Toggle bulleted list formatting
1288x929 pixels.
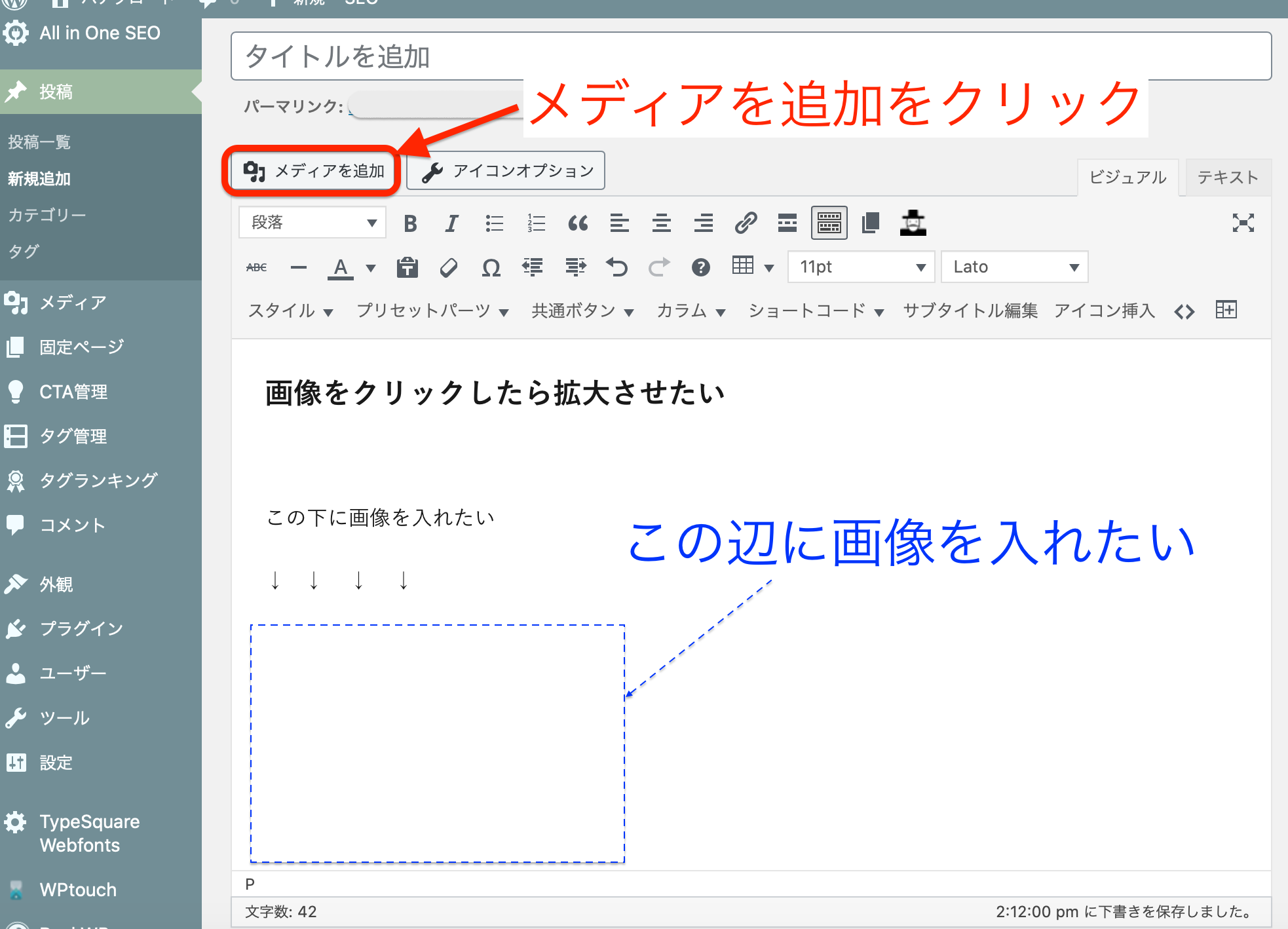pos(494,223)
